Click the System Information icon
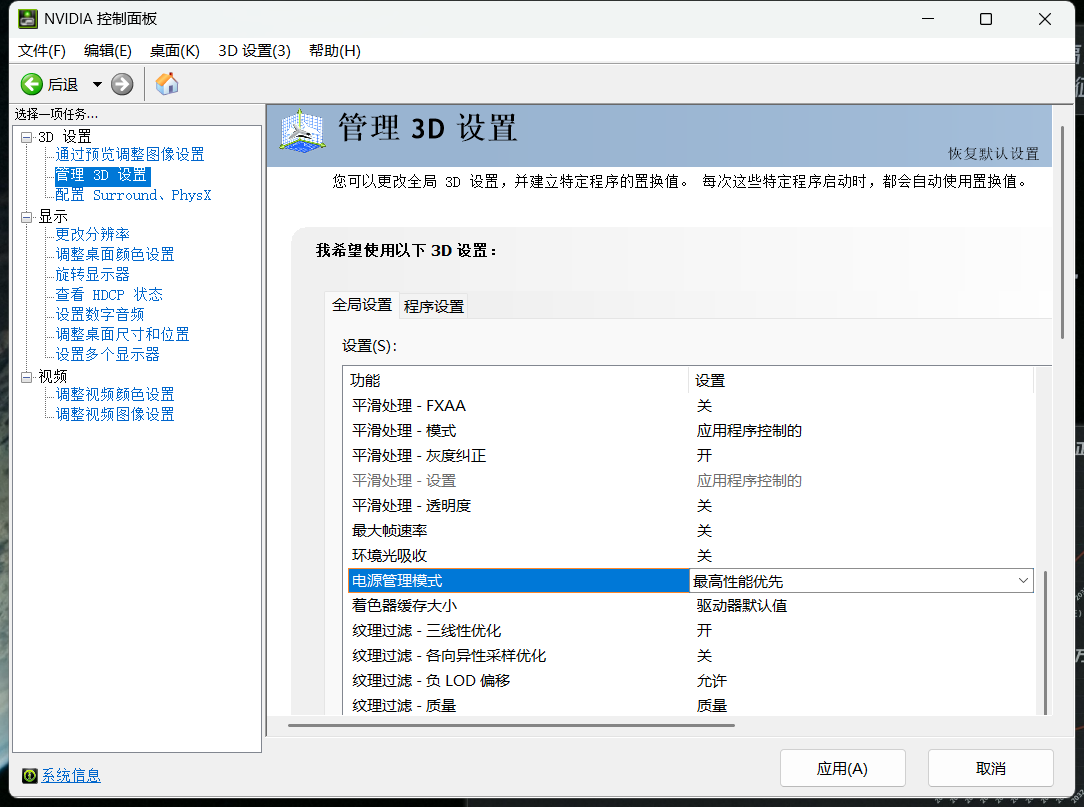 pos(30,776)
